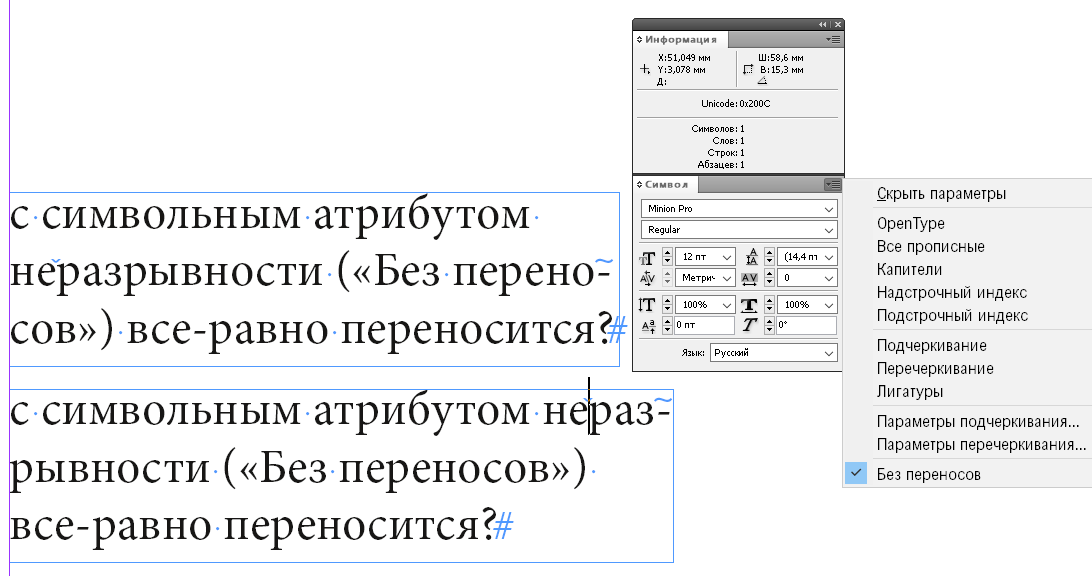Click the width/height dimensions icon
1092x576 pixels.
748,70
